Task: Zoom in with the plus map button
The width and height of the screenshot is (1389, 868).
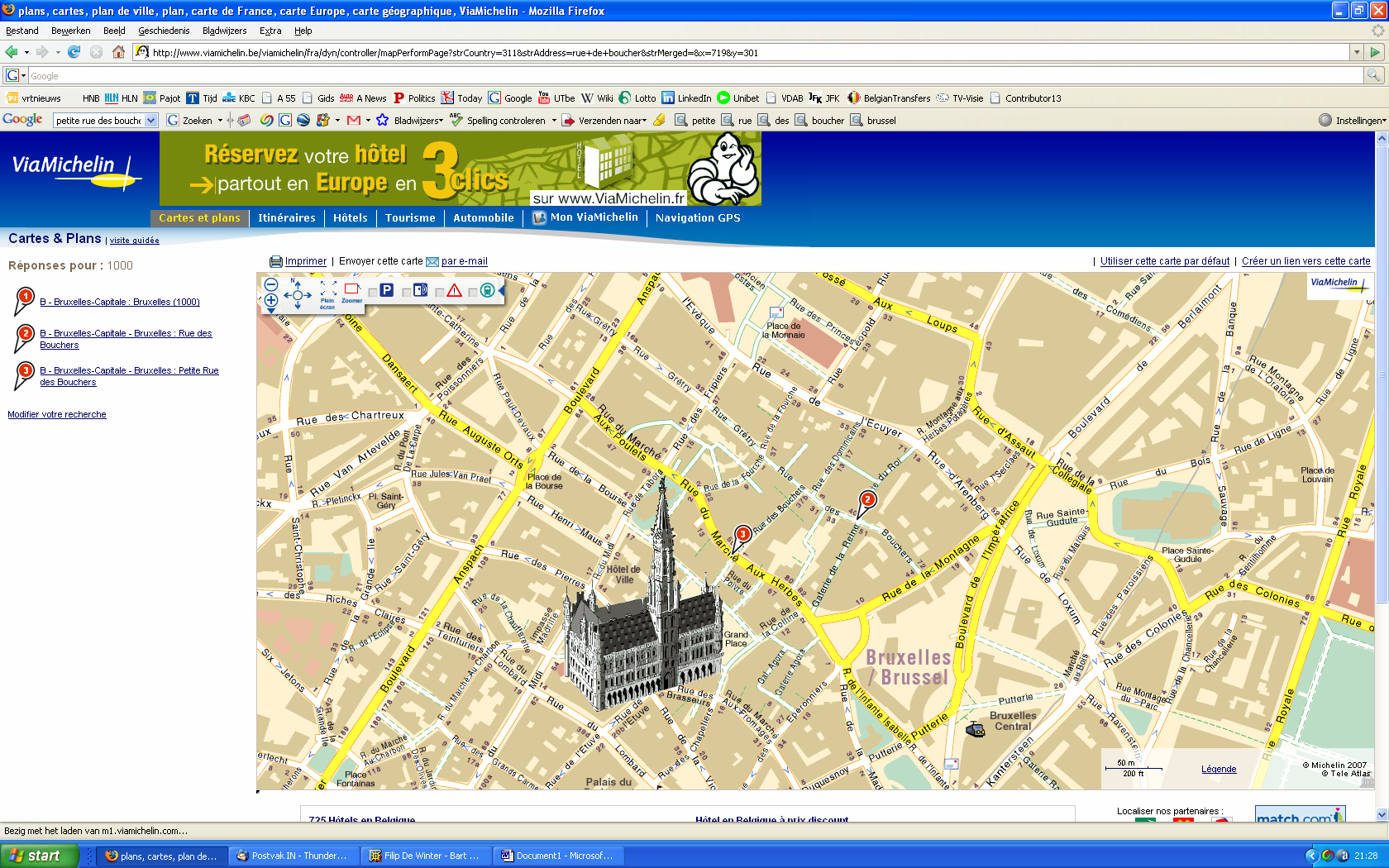Action: (270, 300)
